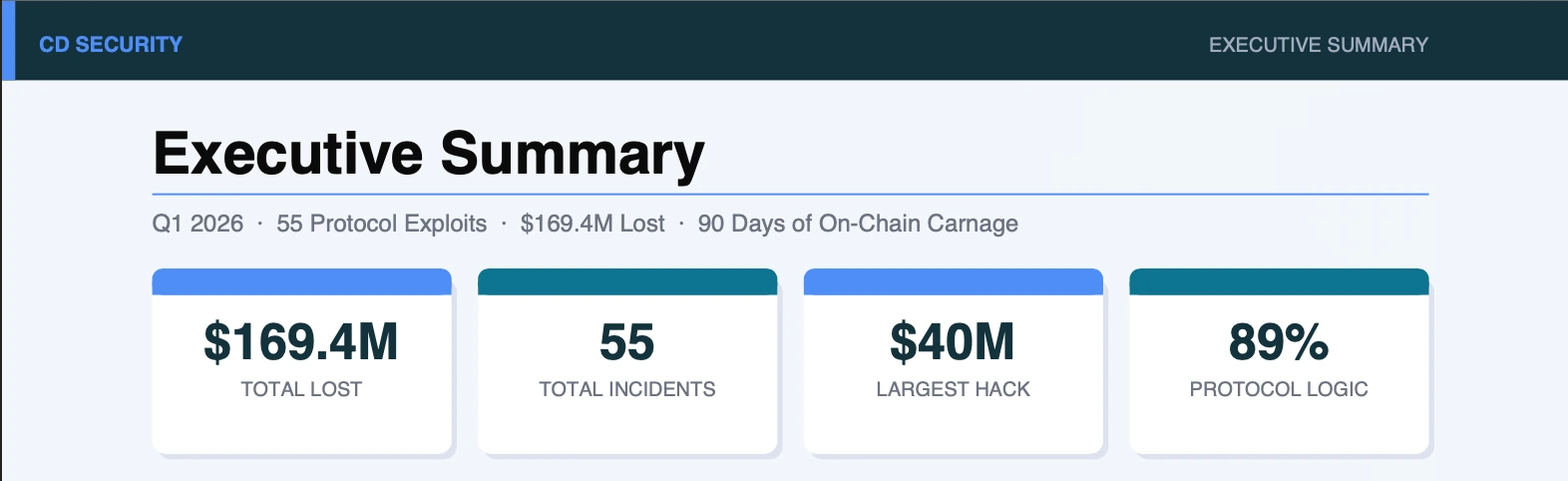Click the blue accent stripe beside CD SECURITY
This screenshot has width=1568, height=481.
(8, 40)
